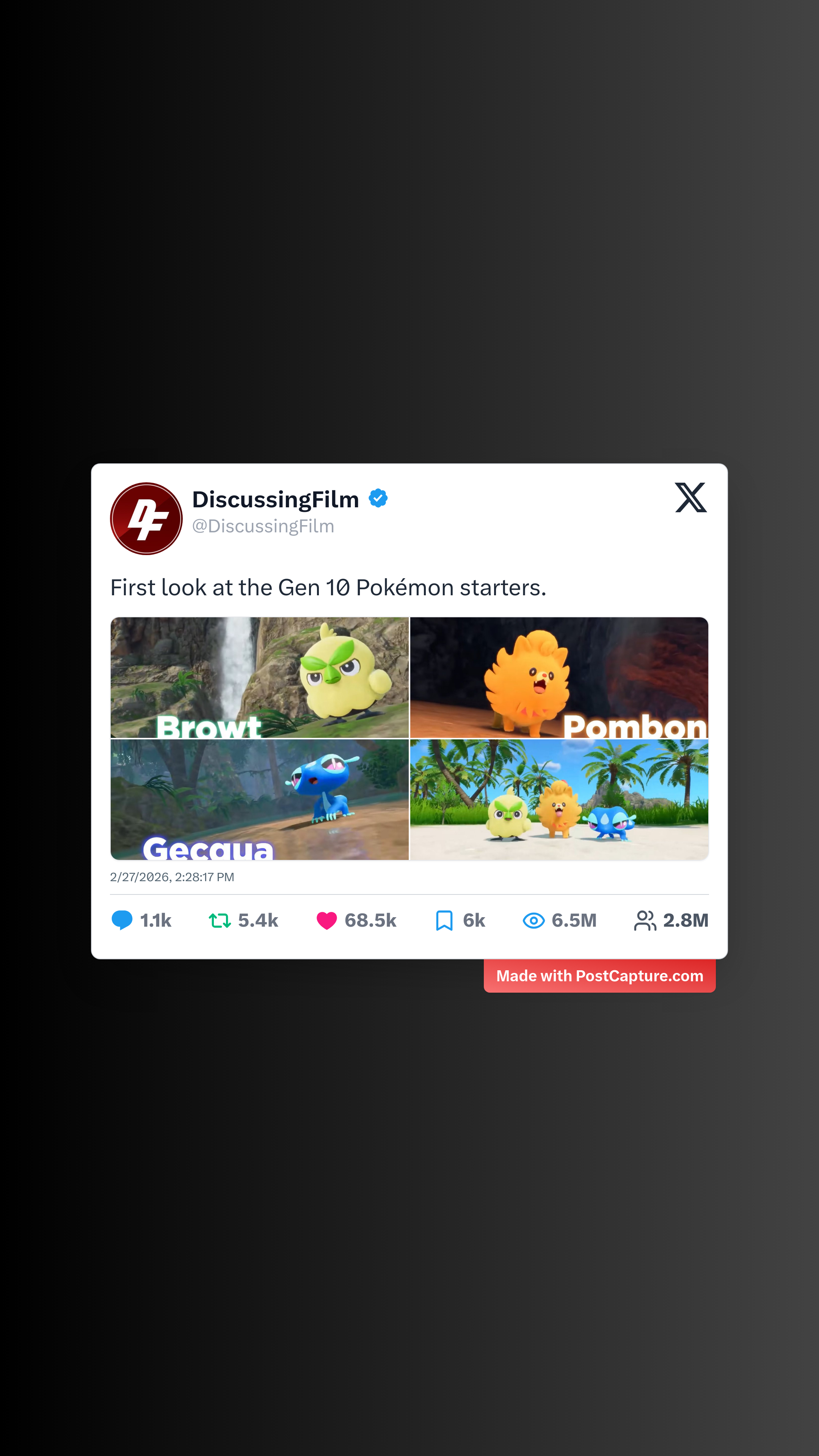Click the bookmark icon

(x=444, y=921)
